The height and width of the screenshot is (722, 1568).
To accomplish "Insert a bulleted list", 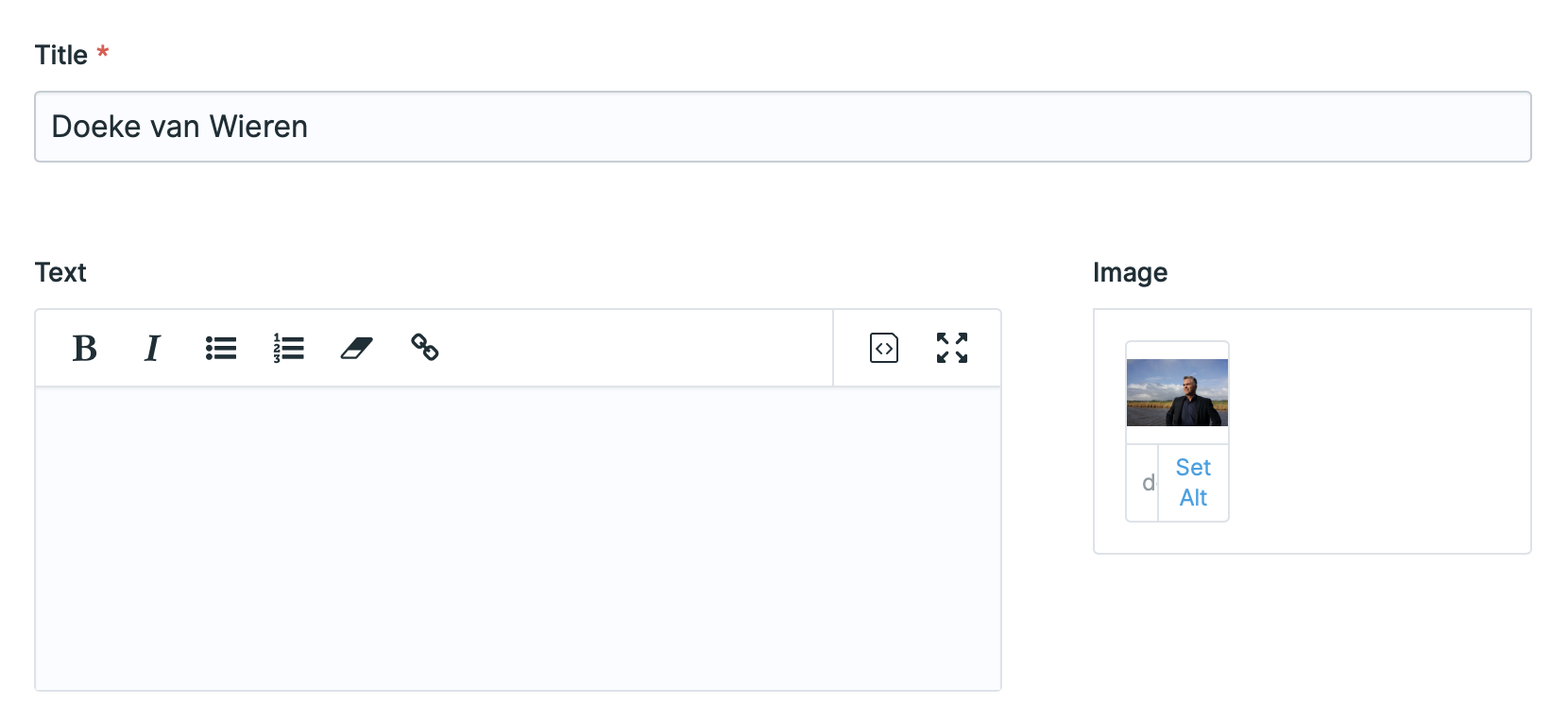I will [x=220, y=348].
